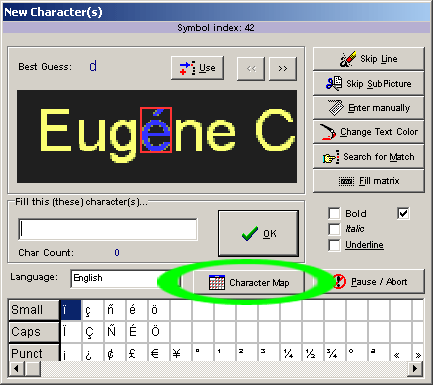Pick the small é character
Viewport: 433px width, 385px height.
(137, 310)
